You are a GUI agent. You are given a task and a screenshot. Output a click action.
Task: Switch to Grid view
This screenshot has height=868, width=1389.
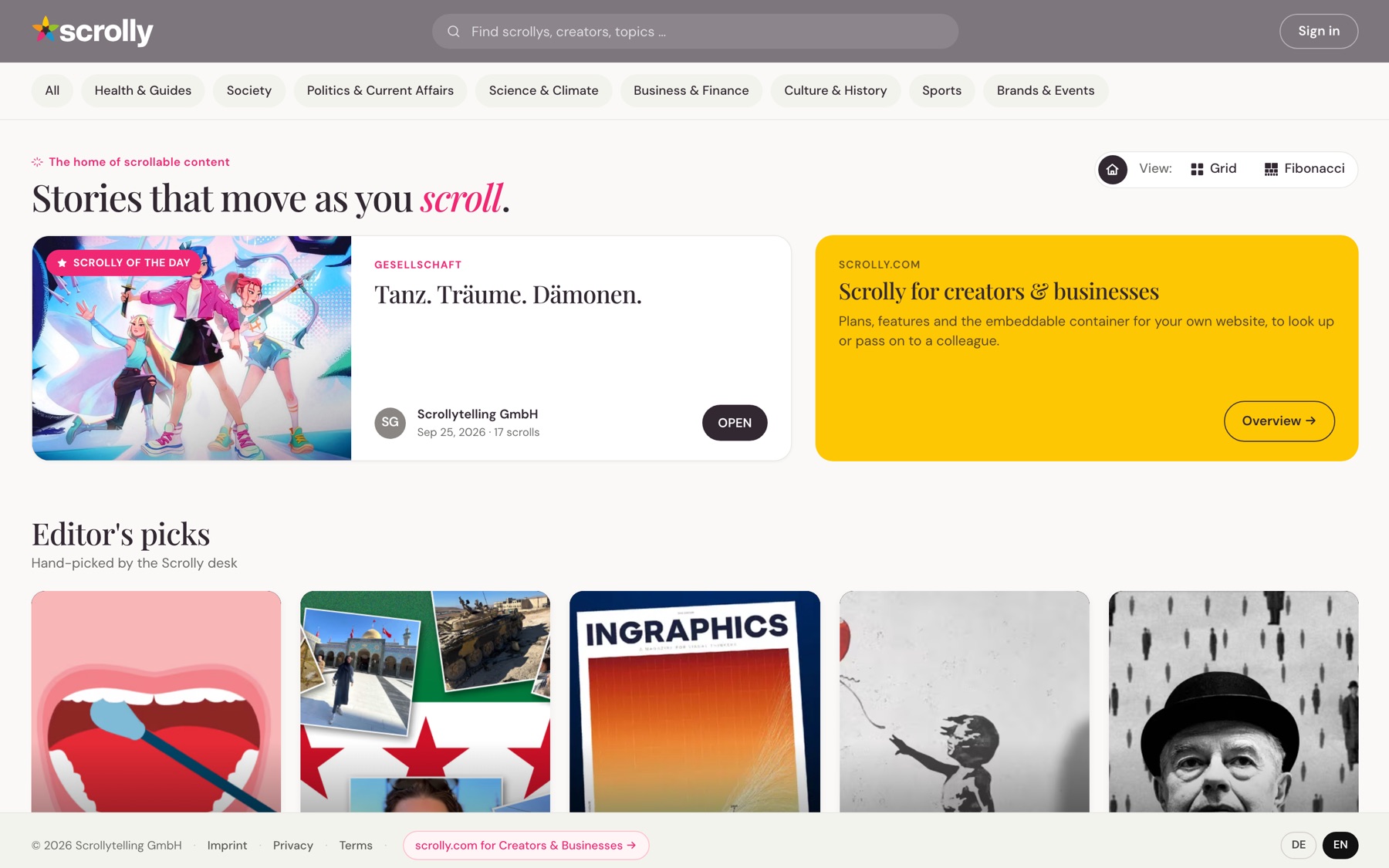click(x=1213, y=169)
